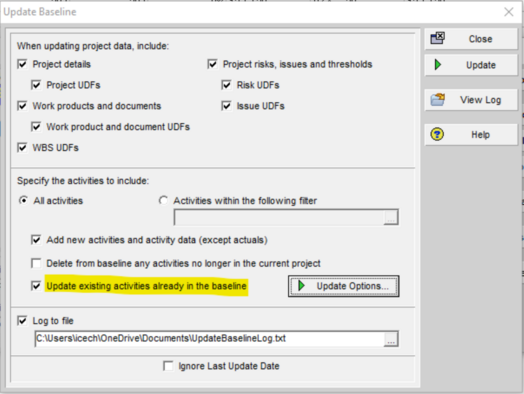Click the Update Options button

point(344,286)
